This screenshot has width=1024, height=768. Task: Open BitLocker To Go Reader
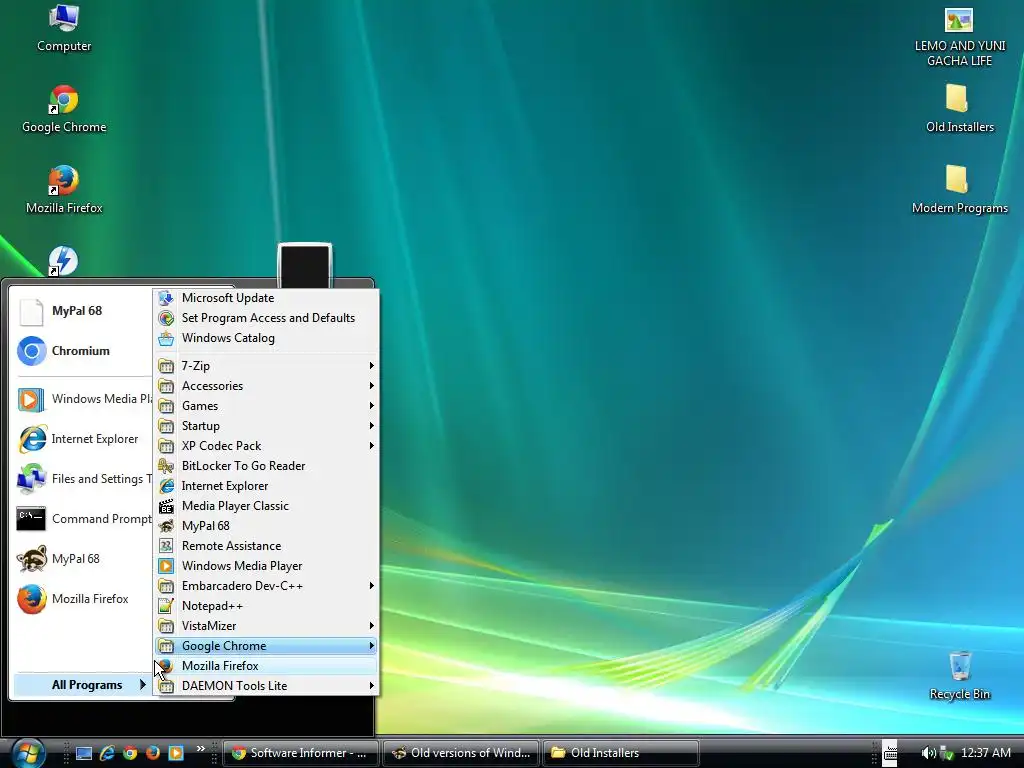tap(266, 466)
